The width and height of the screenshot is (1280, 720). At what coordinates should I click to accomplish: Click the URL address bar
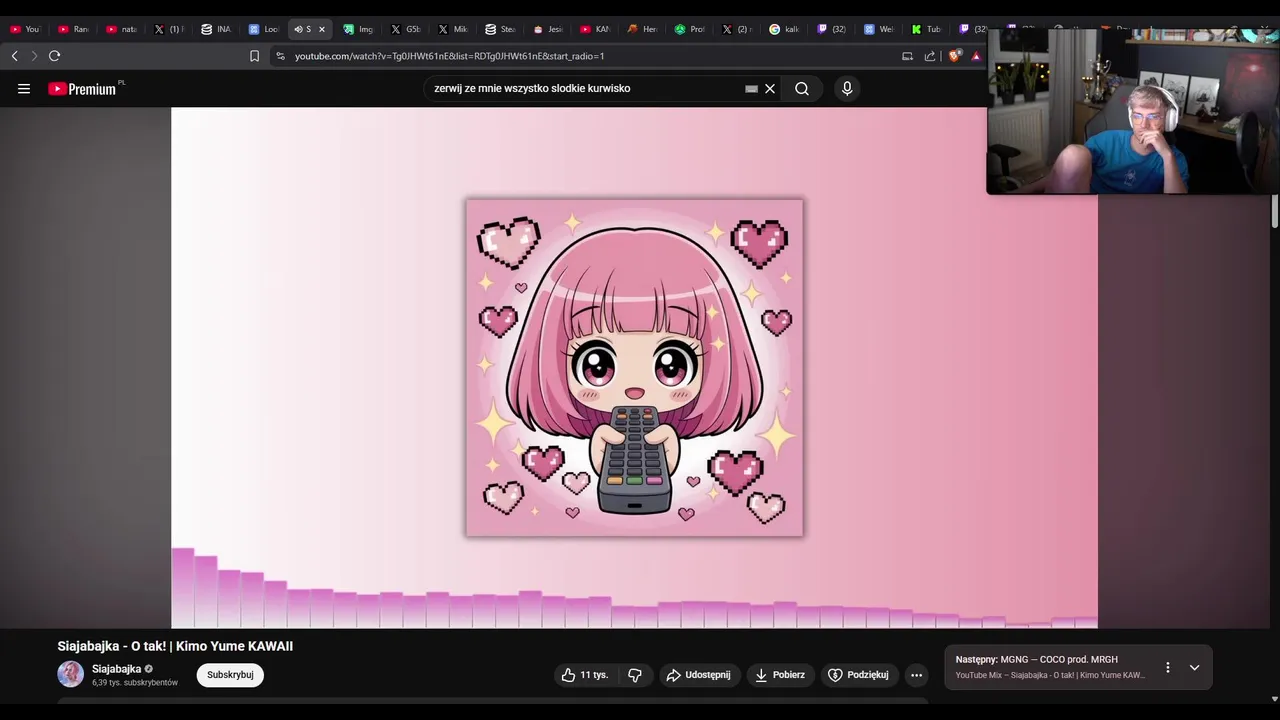point(590,56)
